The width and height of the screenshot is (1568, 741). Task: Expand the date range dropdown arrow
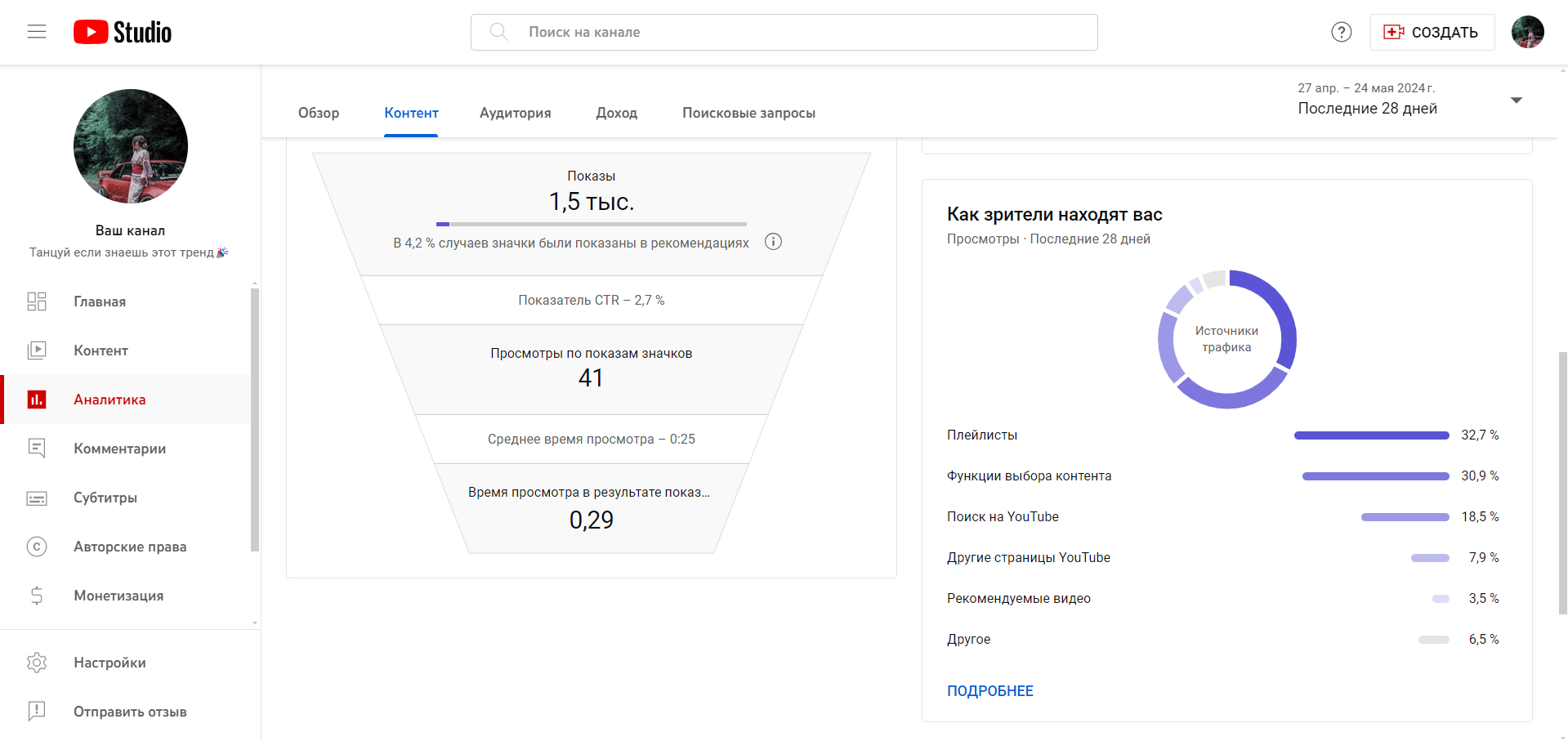point(1516,100)
